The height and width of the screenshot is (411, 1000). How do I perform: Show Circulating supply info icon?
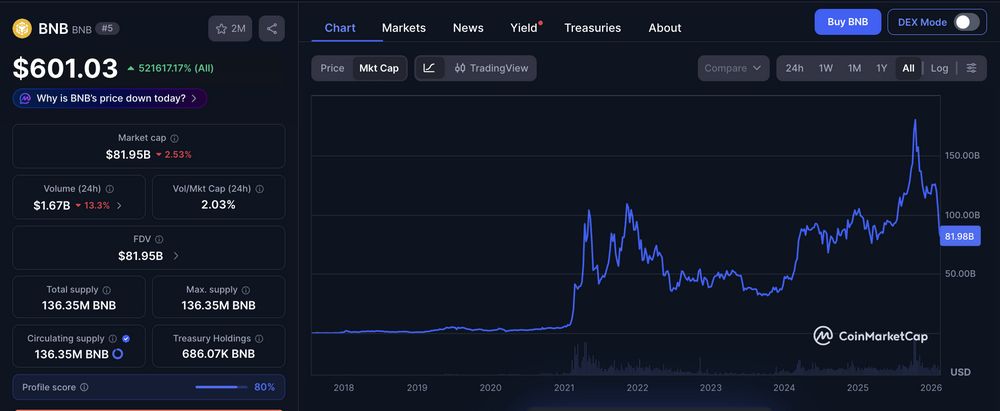[x=113, y=339]
